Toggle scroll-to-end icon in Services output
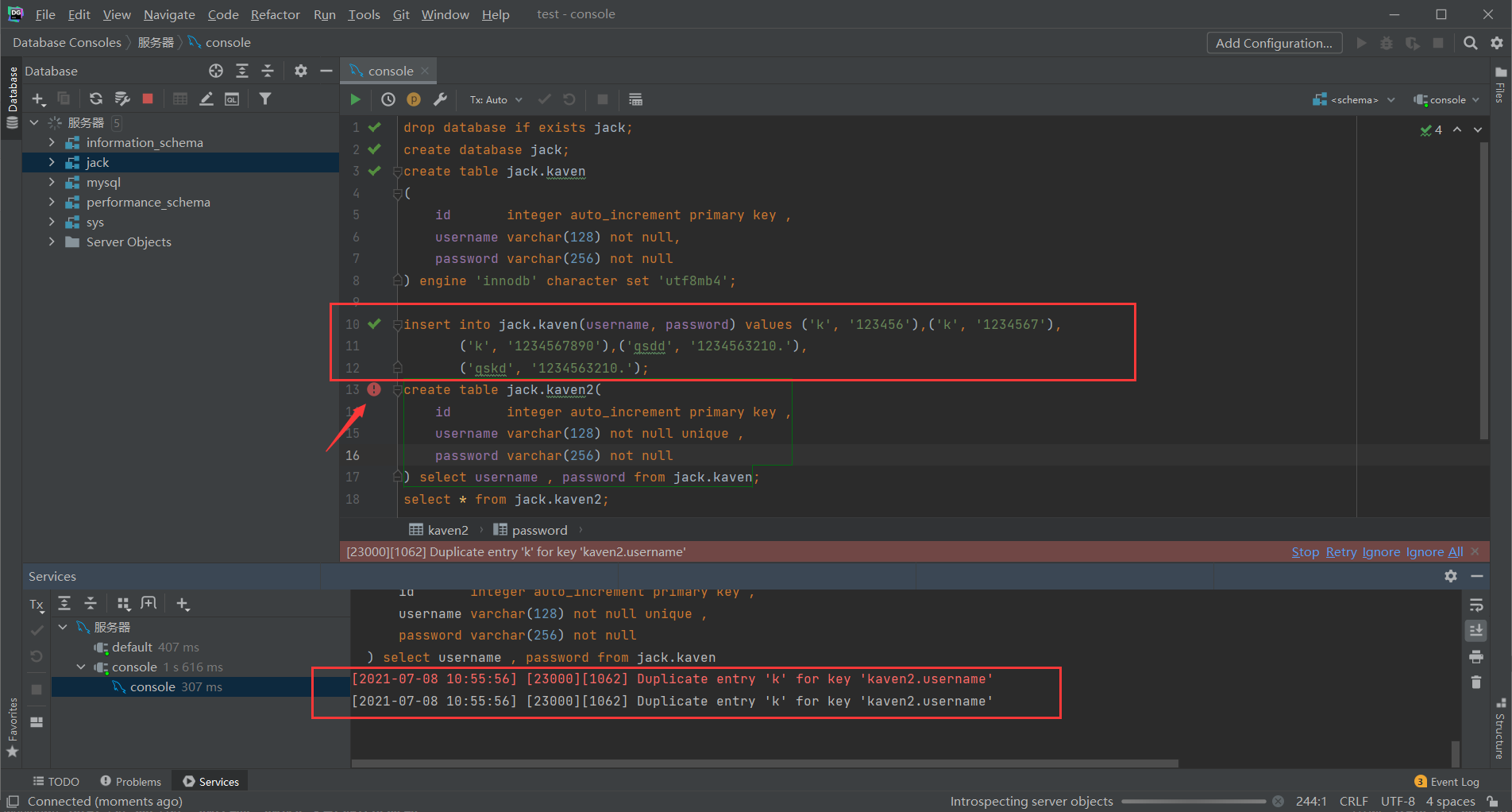The image size is (1512, 812). (1476, 630)
